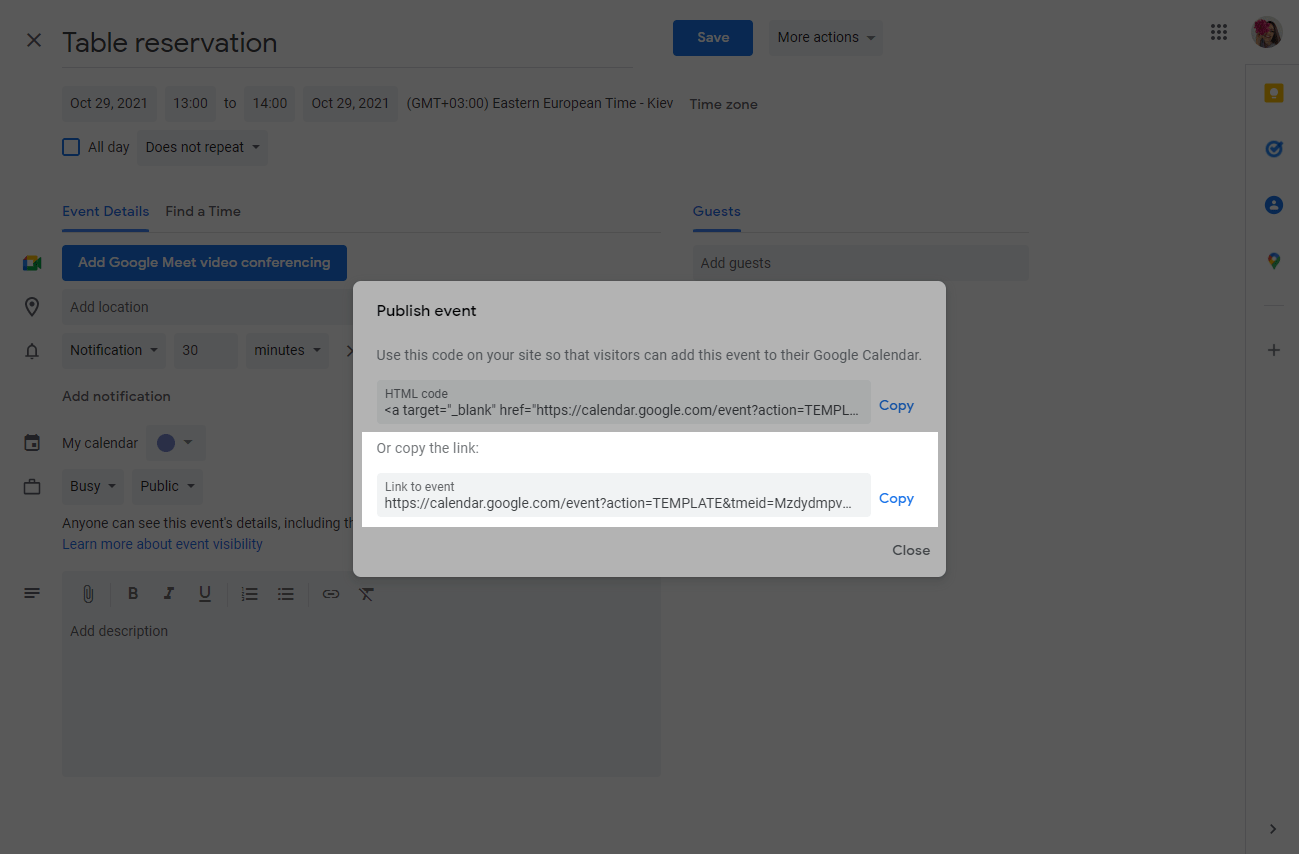1299x854 pixels.
Task: Copy the Link to event URL
Action: point(896,498)
